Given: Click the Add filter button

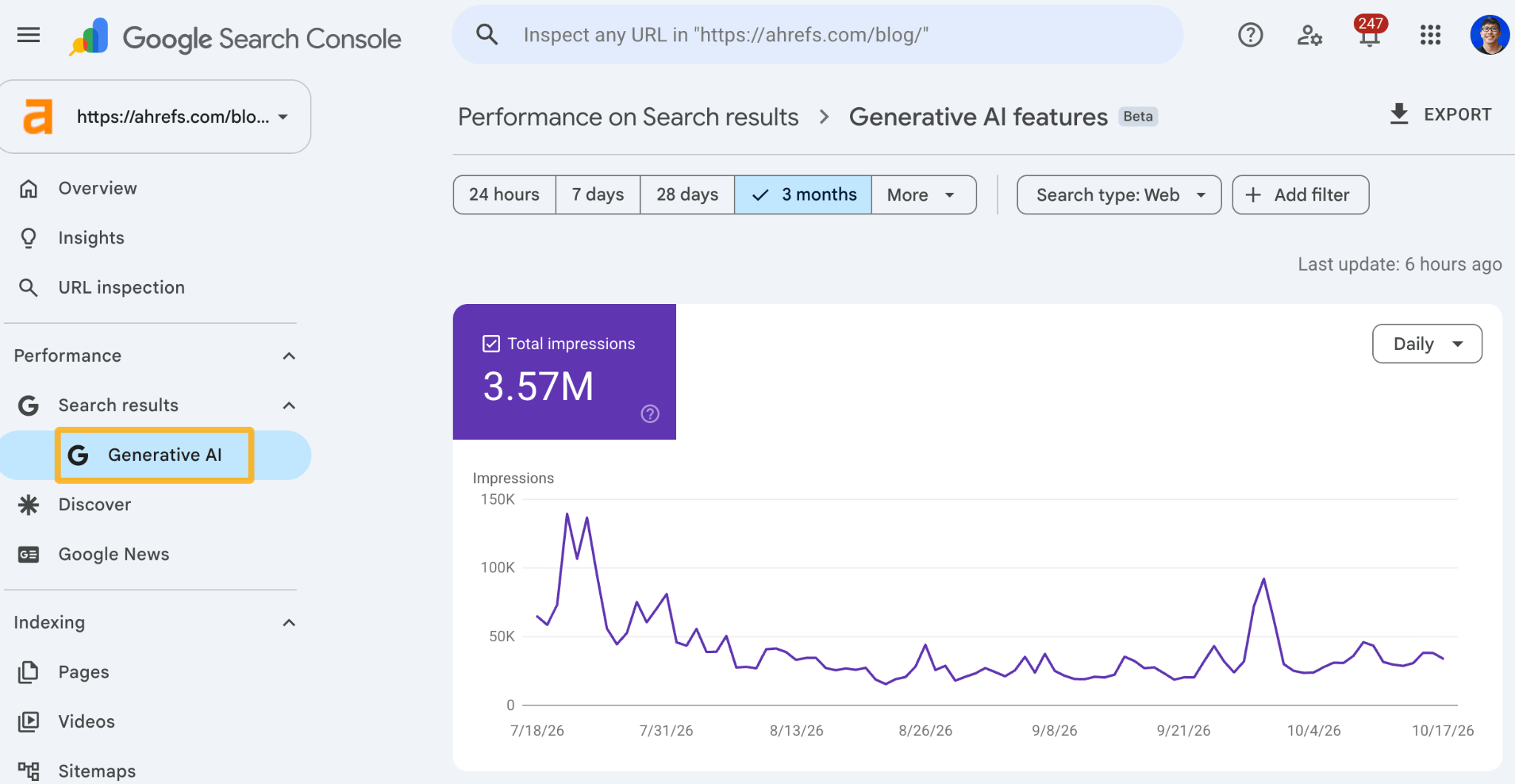Looking at the screenshot, I should (1300, 195).
